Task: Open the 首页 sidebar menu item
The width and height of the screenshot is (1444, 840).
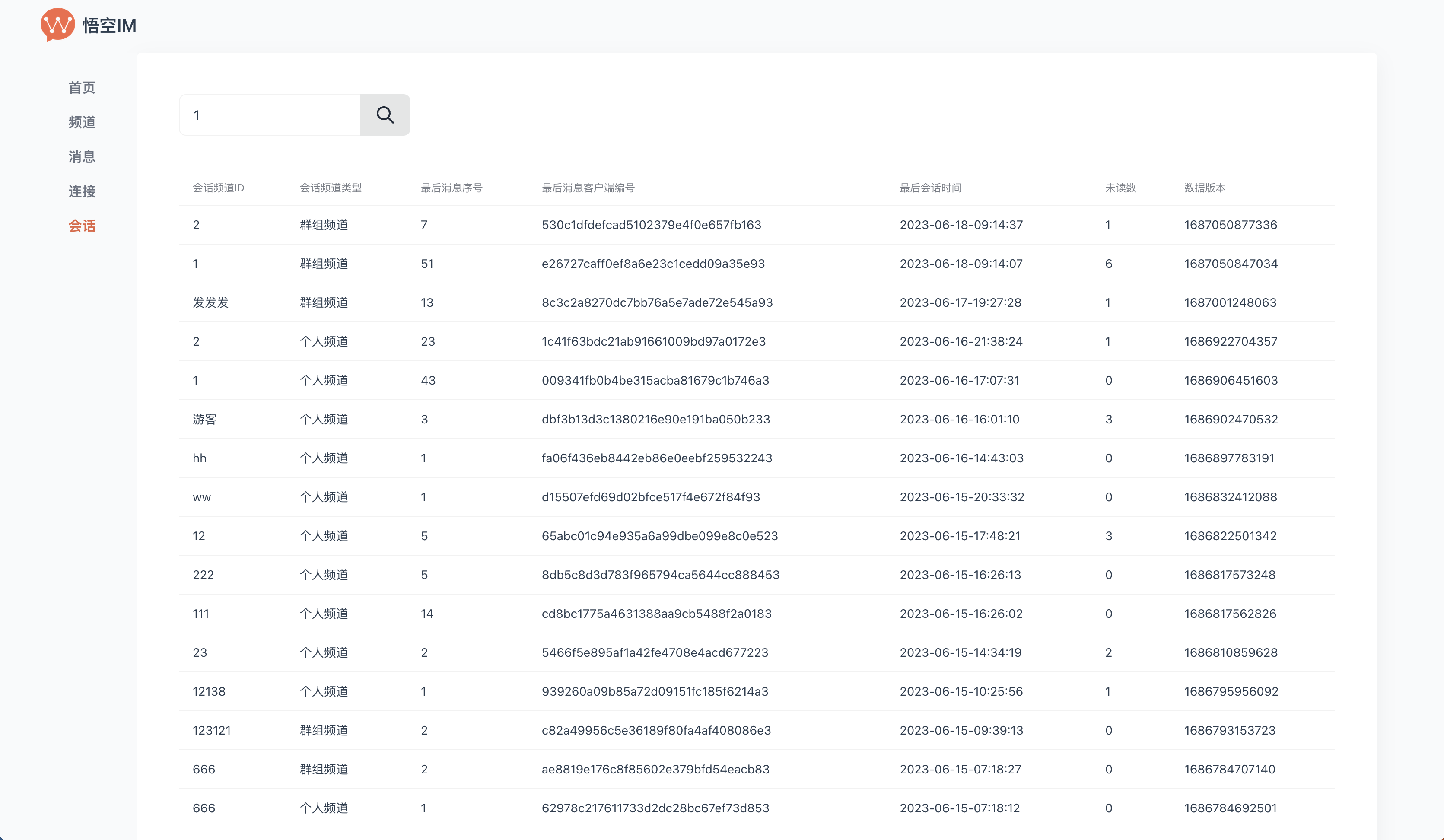Action: (x=82, y=88)
